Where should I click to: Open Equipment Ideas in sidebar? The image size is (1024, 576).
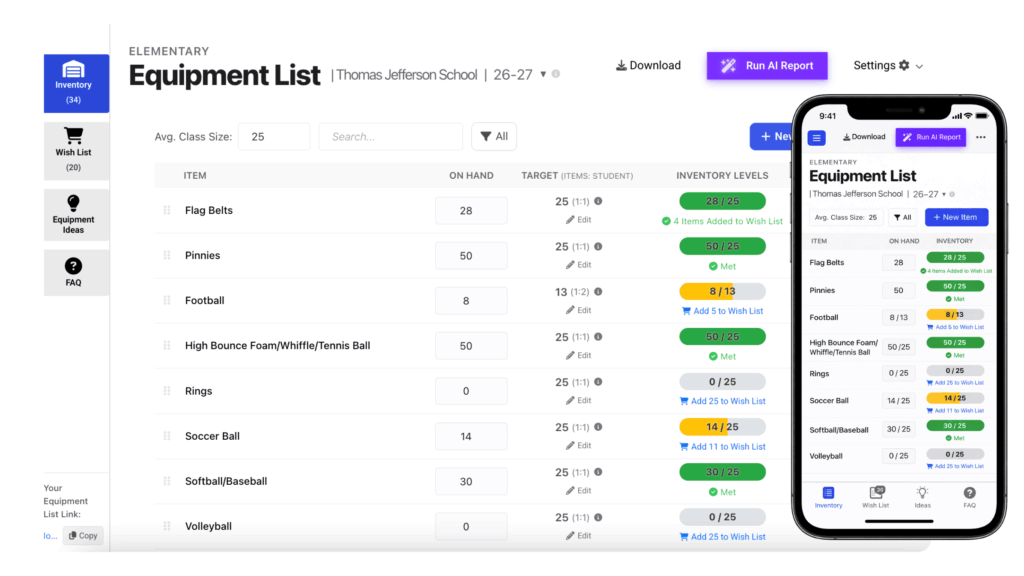click(76, 215)
